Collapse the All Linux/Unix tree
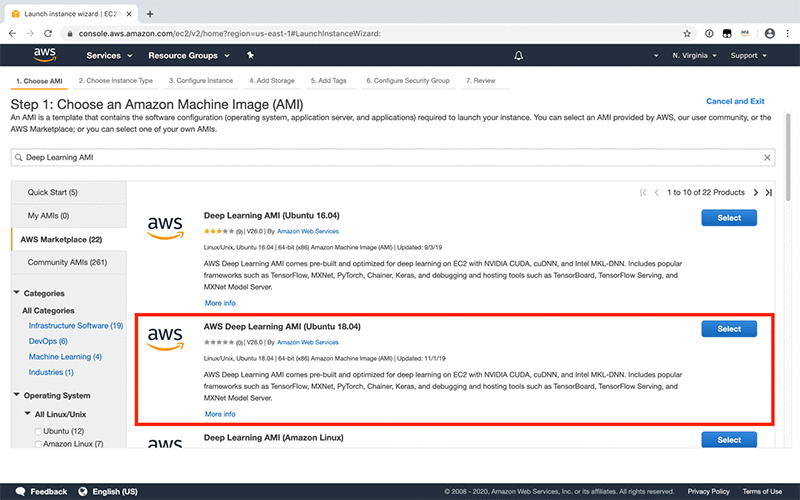Image resolution: width=800 pixels, height=500 pixels. pos(28,414)
